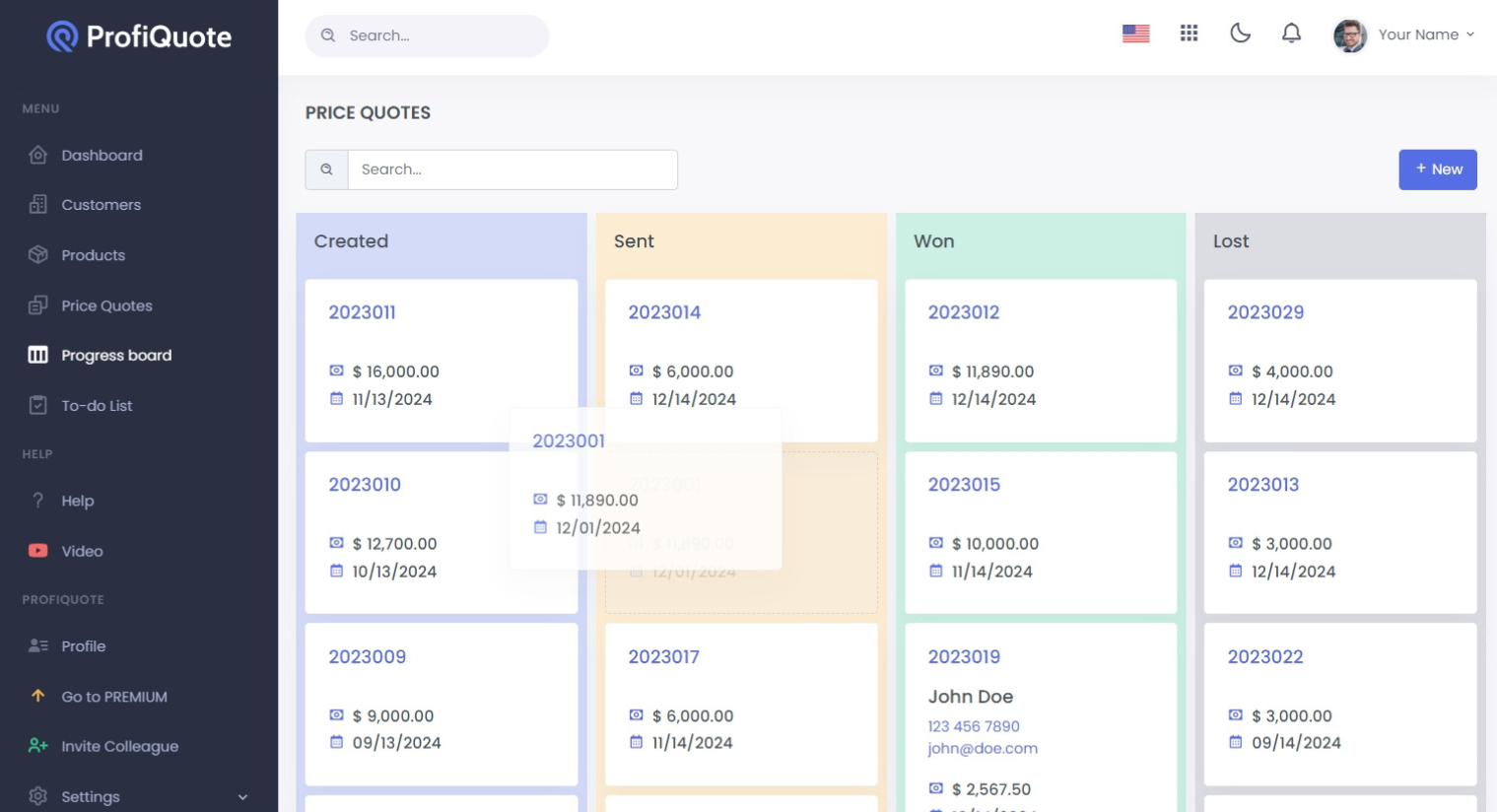Open quote 2023010
The height and width of the screenshot is (812, 1497).
point(365,485)
